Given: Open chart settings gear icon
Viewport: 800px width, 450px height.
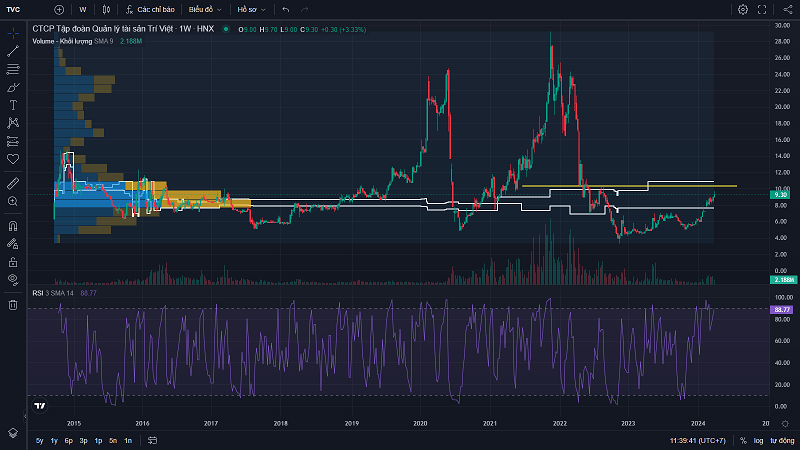Looking at the screenshot, I should (x=743, y=9).
